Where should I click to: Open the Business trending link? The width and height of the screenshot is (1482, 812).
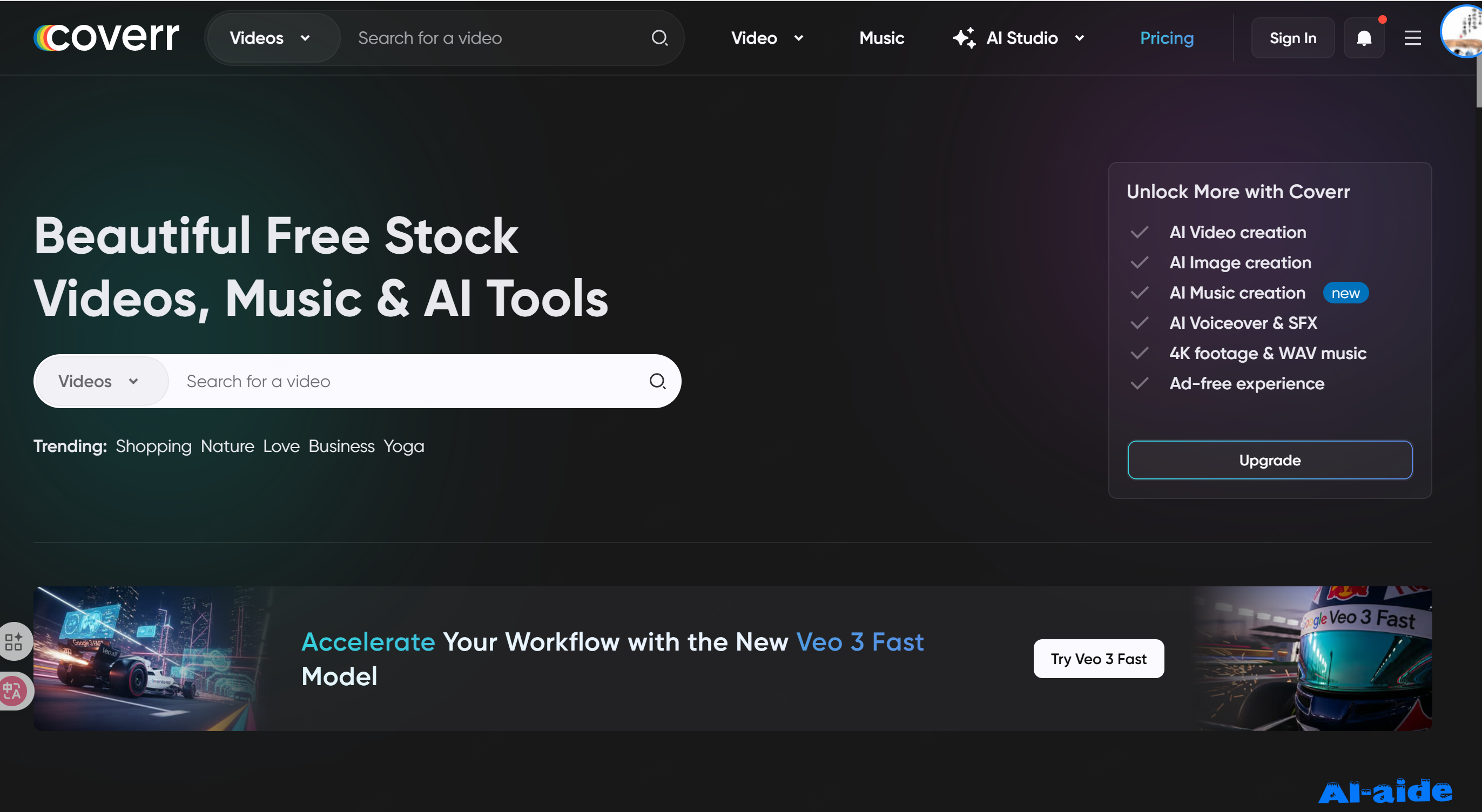341,446
